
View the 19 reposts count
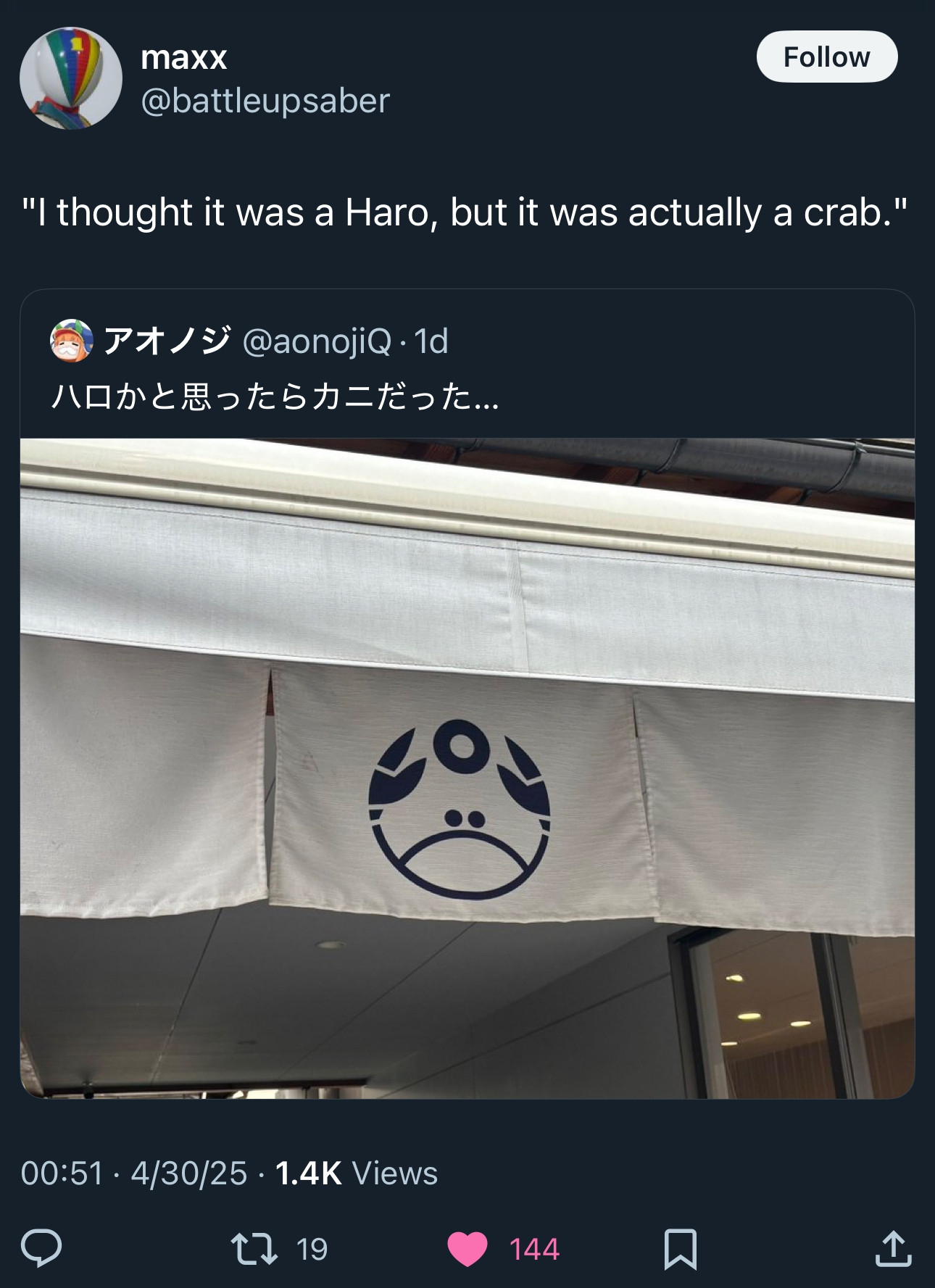point(312,1249)
